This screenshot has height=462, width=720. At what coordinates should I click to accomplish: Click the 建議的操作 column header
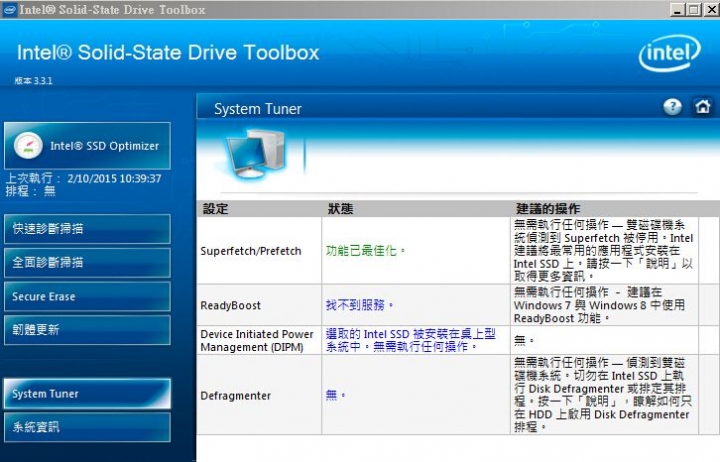click(x=548, y=209)
